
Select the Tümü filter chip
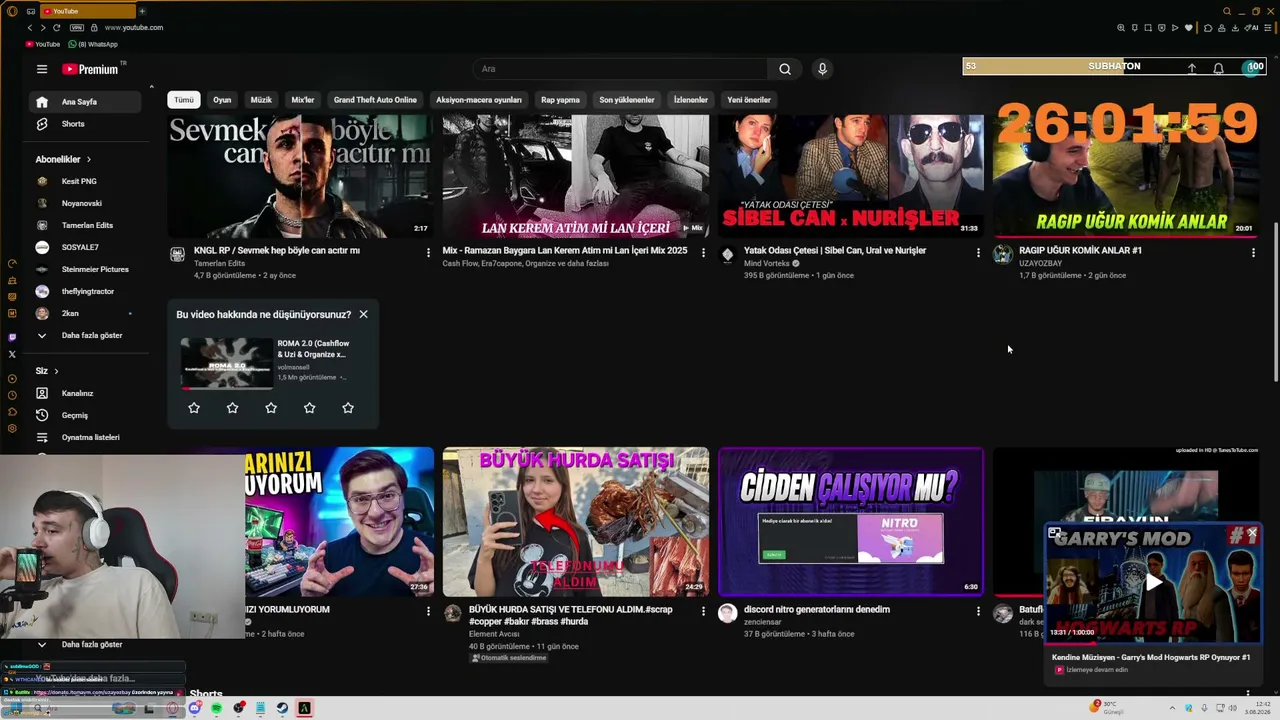click(184, 100)
